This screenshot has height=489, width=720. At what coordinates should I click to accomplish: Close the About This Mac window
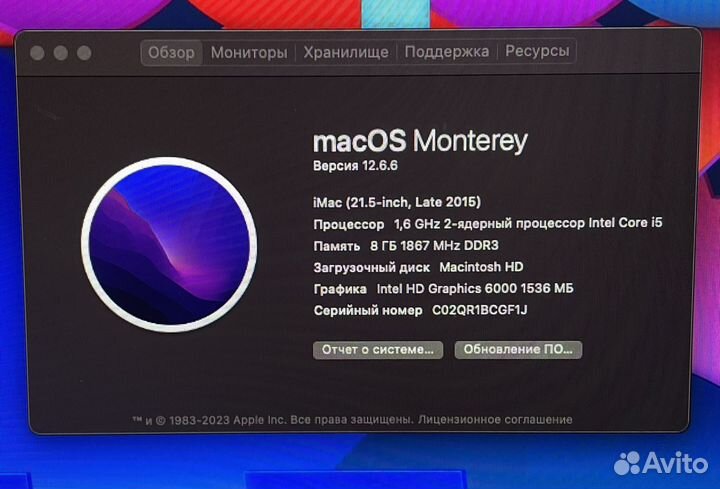[37, 53]
